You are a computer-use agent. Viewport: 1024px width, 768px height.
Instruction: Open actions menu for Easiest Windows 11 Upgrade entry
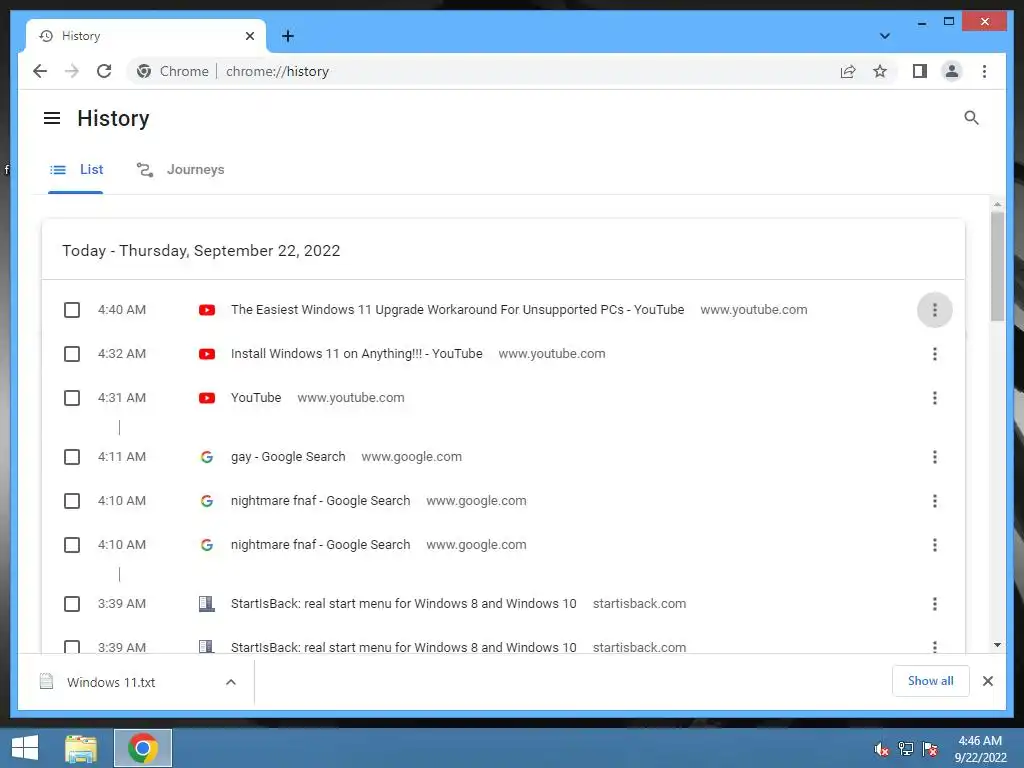[x=935, y=310]
